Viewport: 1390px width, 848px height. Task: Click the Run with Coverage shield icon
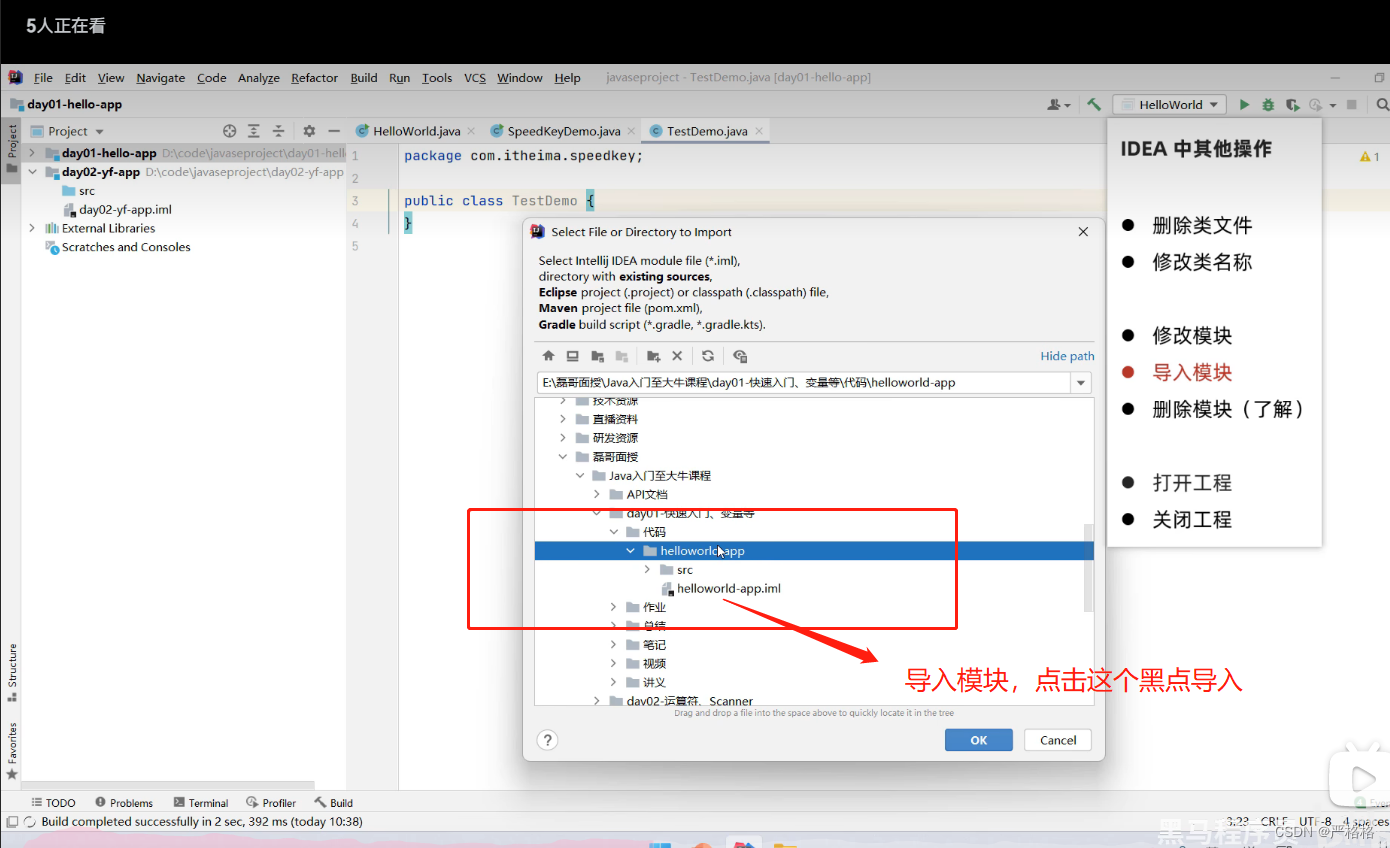click(1292, 104)
